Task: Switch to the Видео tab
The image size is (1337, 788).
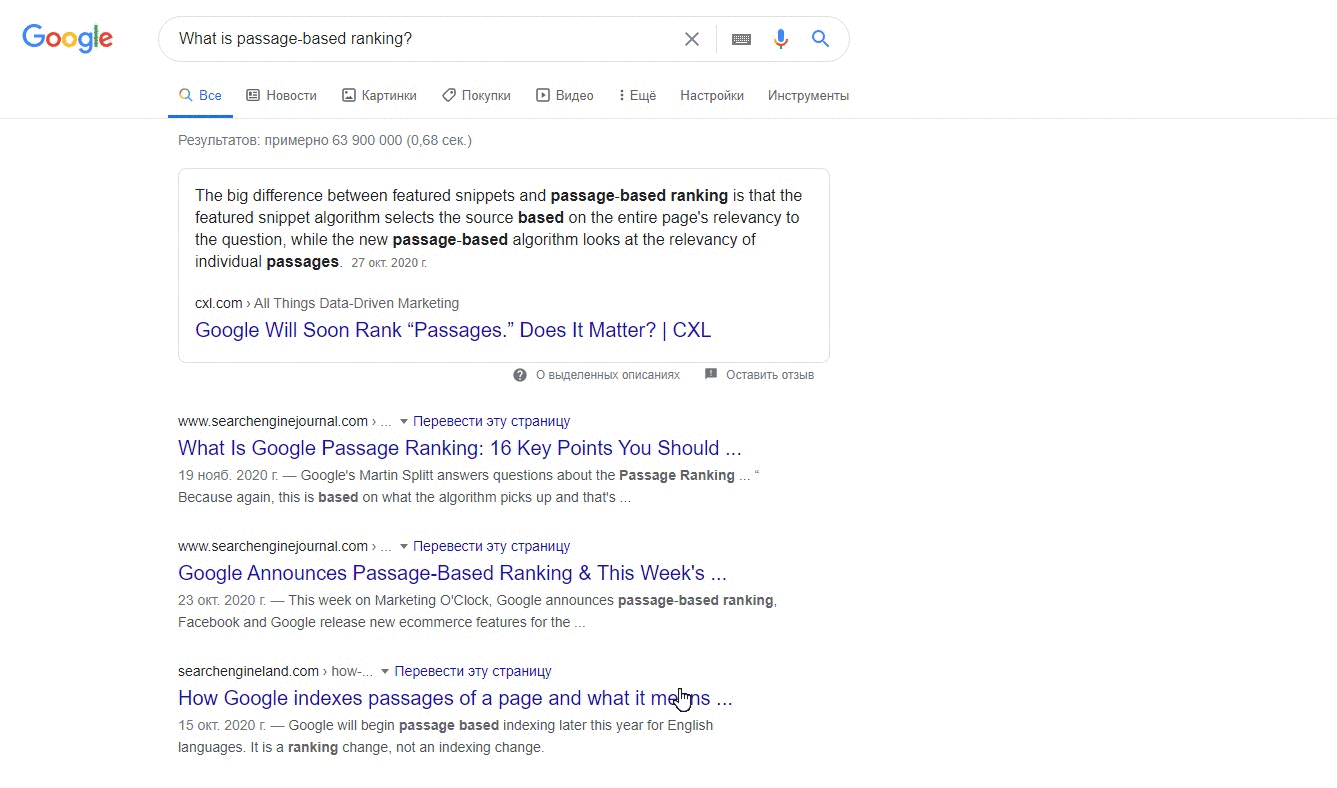Action: pyautogui.click(x=565, y=96)
